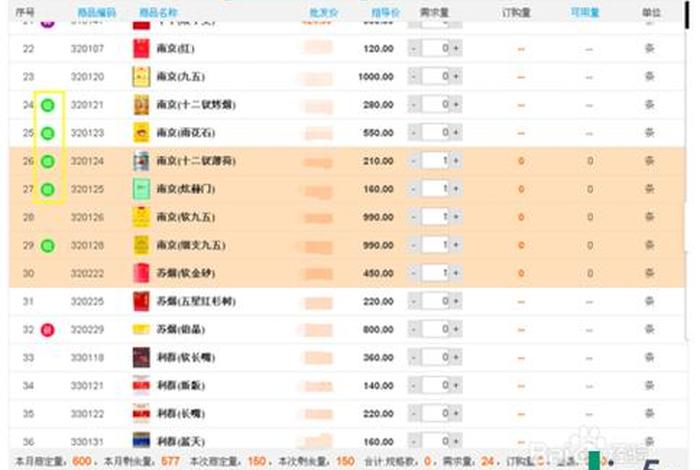Click the green badge on row 25
Image resolution: width=700 pixels, height=470 pixels.
tap(48, 133)
